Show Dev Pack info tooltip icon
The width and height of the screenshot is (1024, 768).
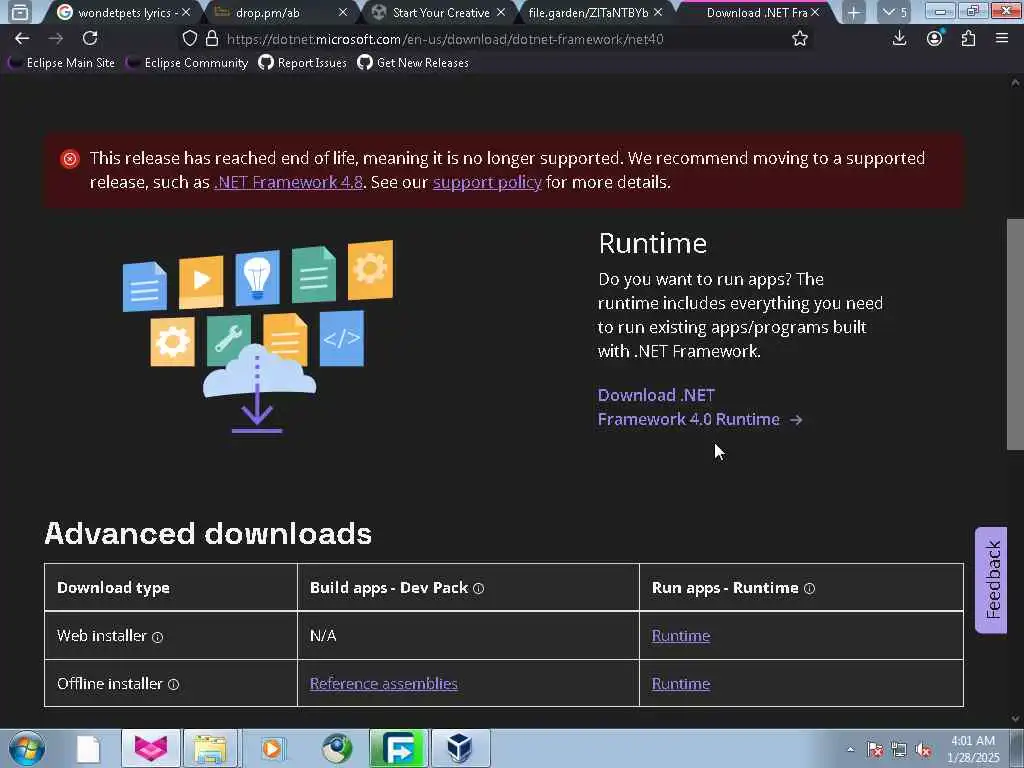(478, 588)
